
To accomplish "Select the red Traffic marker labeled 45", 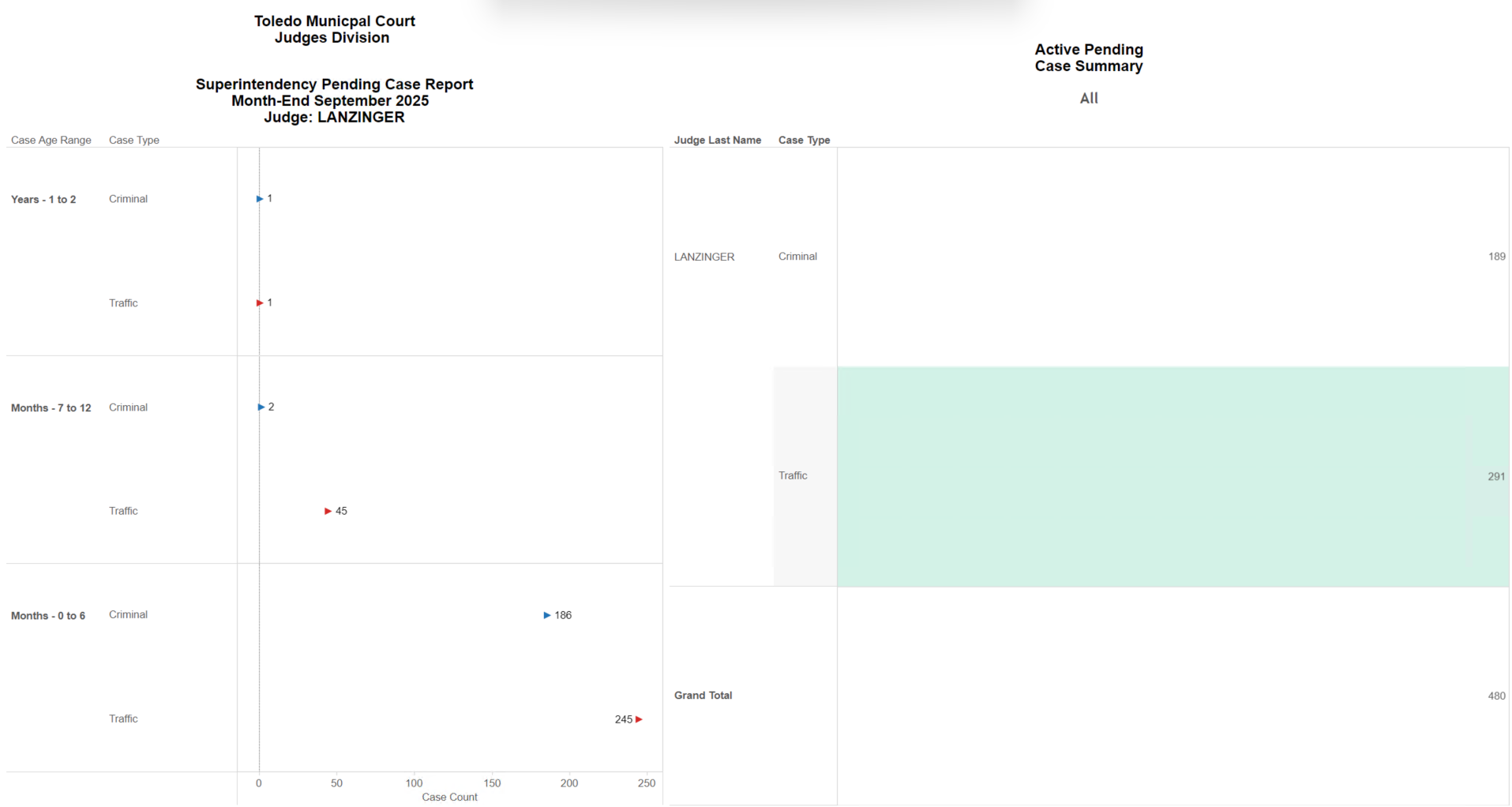I will 328,512.
